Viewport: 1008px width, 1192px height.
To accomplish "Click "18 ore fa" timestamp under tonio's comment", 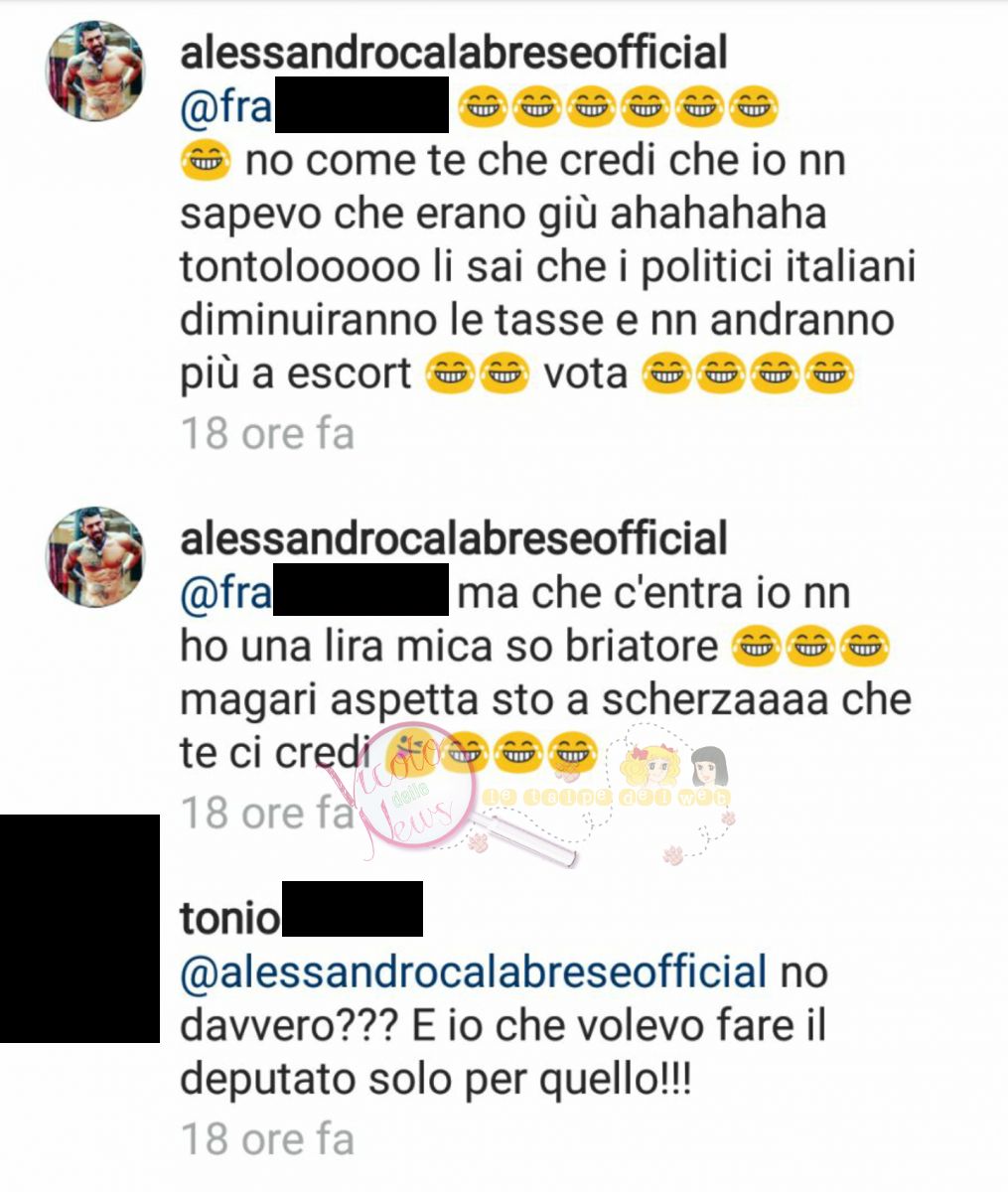I will (267, 1140).
